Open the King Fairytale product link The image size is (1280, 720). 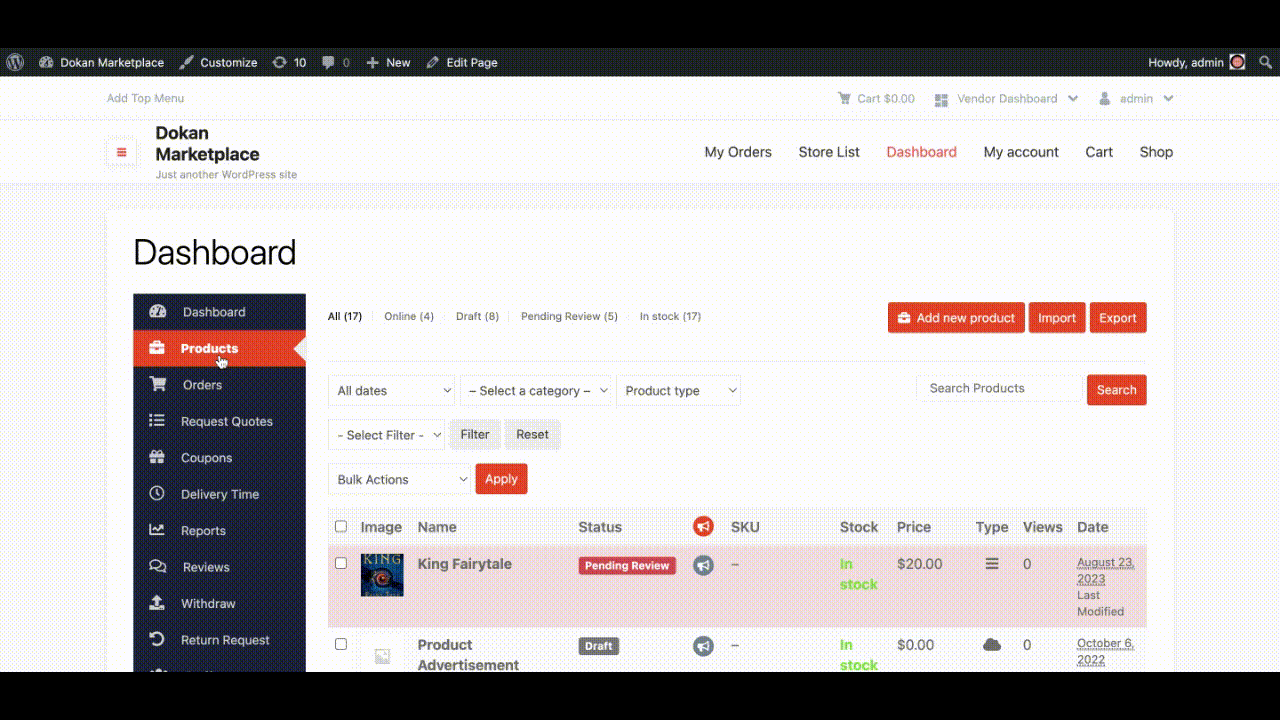point(464,564)
